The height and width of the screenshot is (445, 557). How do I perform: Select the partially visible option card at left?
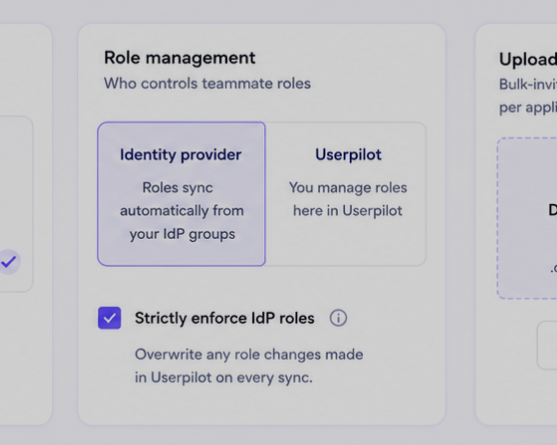(x=16, y=204)
